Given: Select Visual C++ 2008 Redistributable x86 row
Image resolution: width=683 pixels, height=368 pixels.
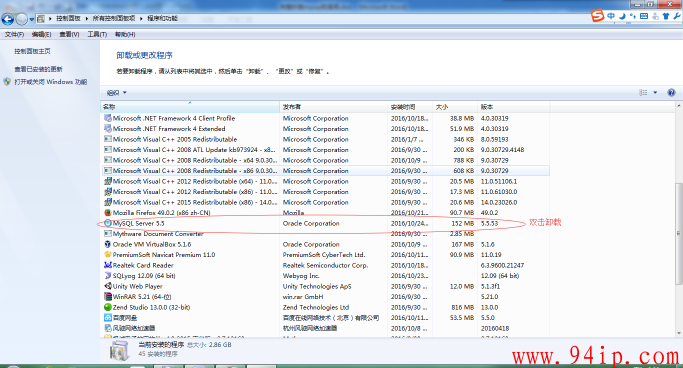Looking at the screenshot, I should (x=326, y=171).
